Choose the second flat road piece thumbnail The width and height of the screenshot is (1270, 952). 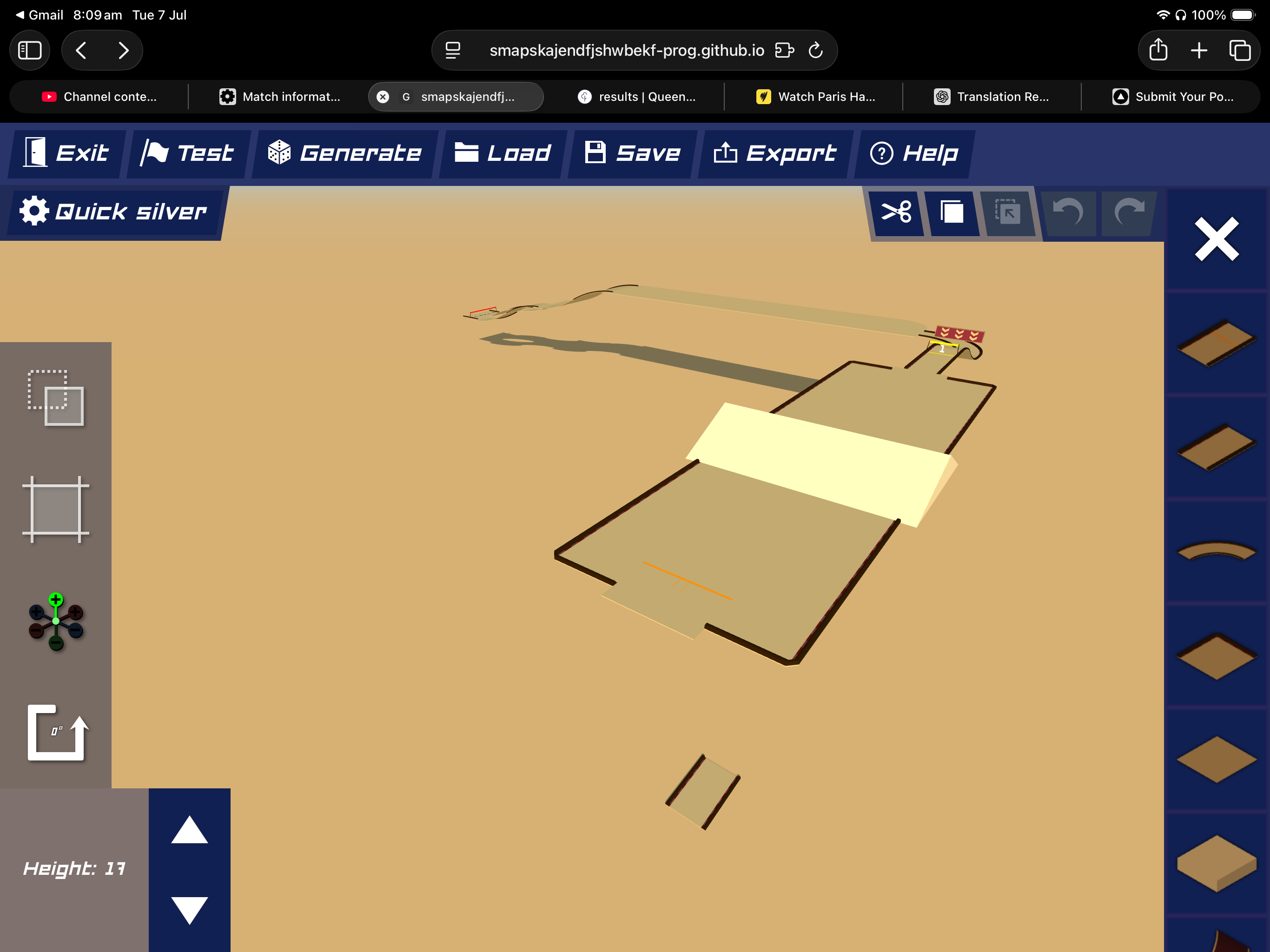[1216, 447]
